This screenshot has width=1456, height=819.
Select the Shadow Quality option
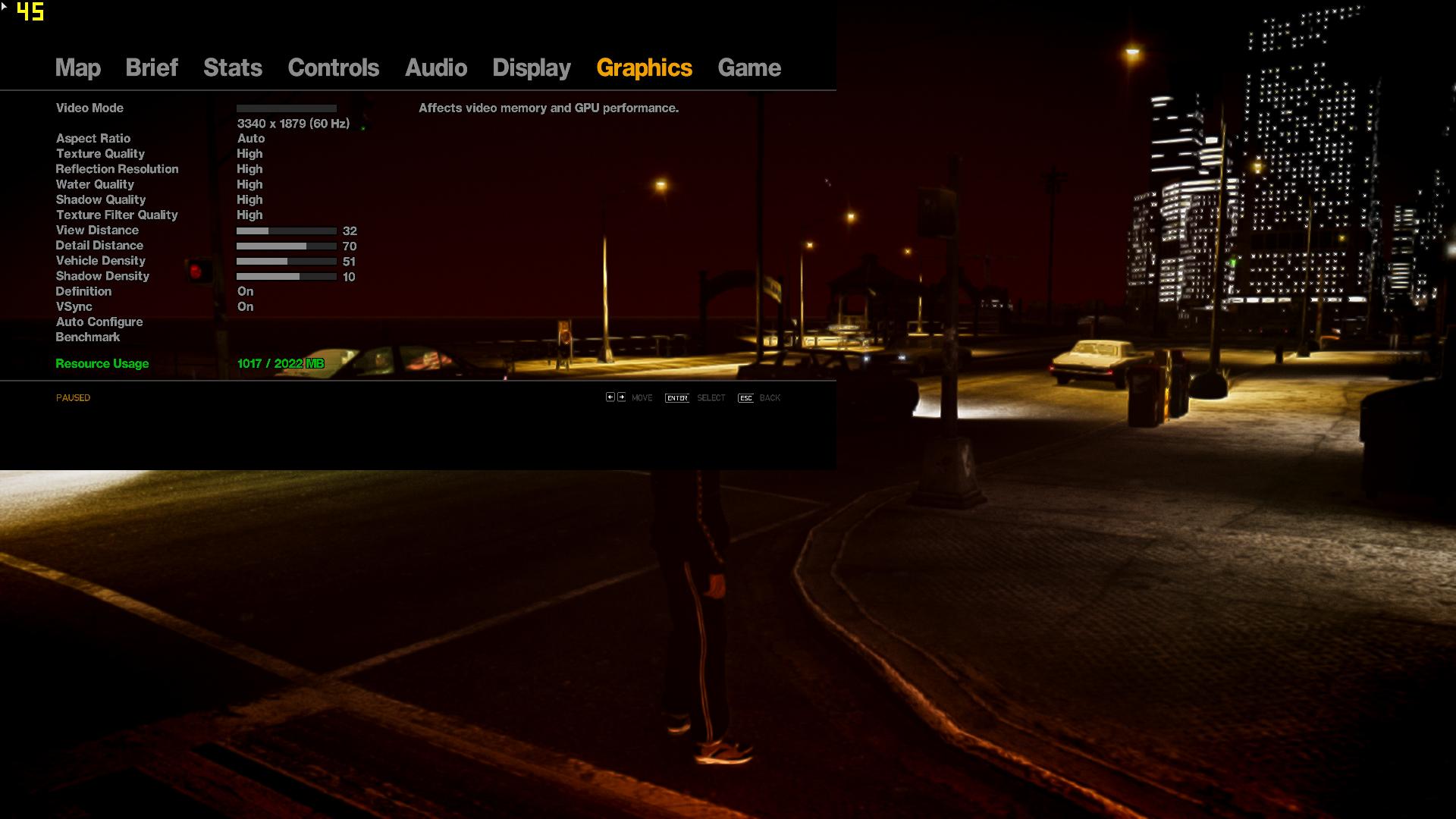[x=101, y=199]
